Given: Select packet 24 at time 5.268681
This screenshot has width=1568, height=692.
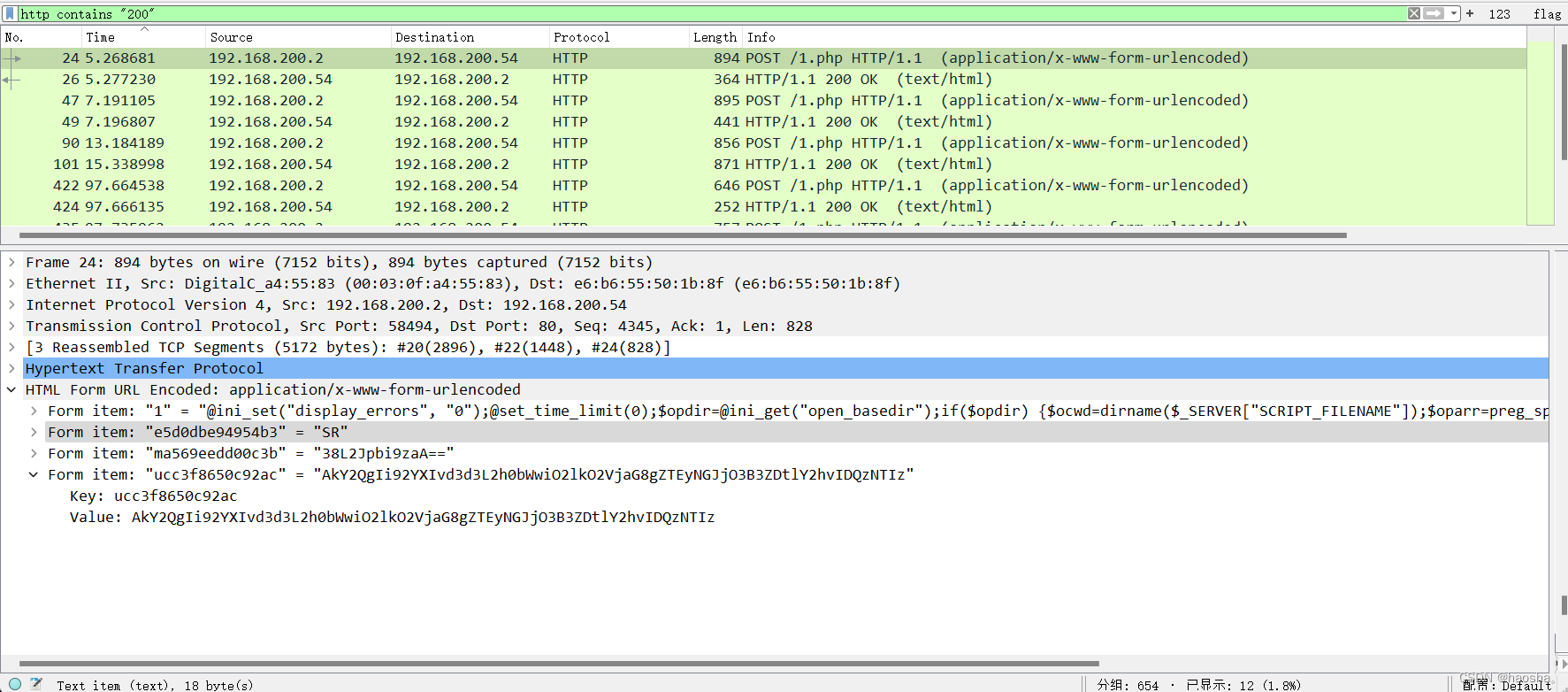Looking at the screenshot, I should 764,58.
